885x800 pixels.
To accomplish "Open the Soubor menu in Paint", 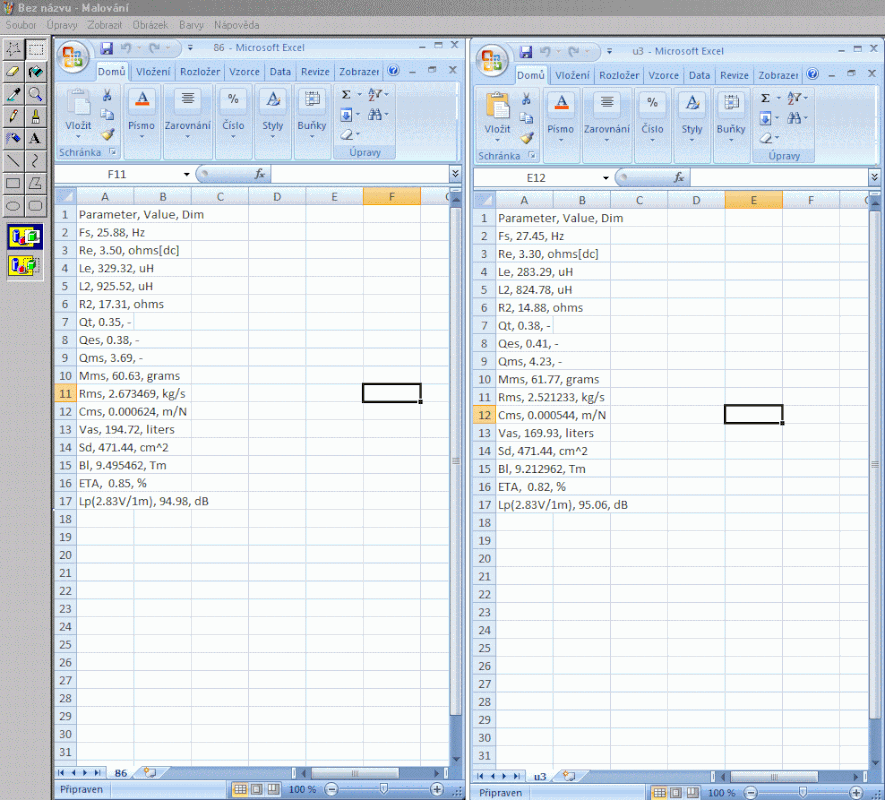I will click(21, 25).
